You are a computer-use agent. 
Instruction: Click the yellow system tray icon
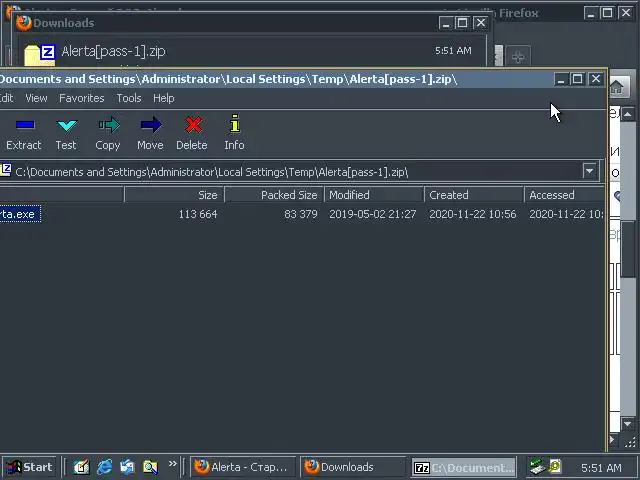click(555, 467)
